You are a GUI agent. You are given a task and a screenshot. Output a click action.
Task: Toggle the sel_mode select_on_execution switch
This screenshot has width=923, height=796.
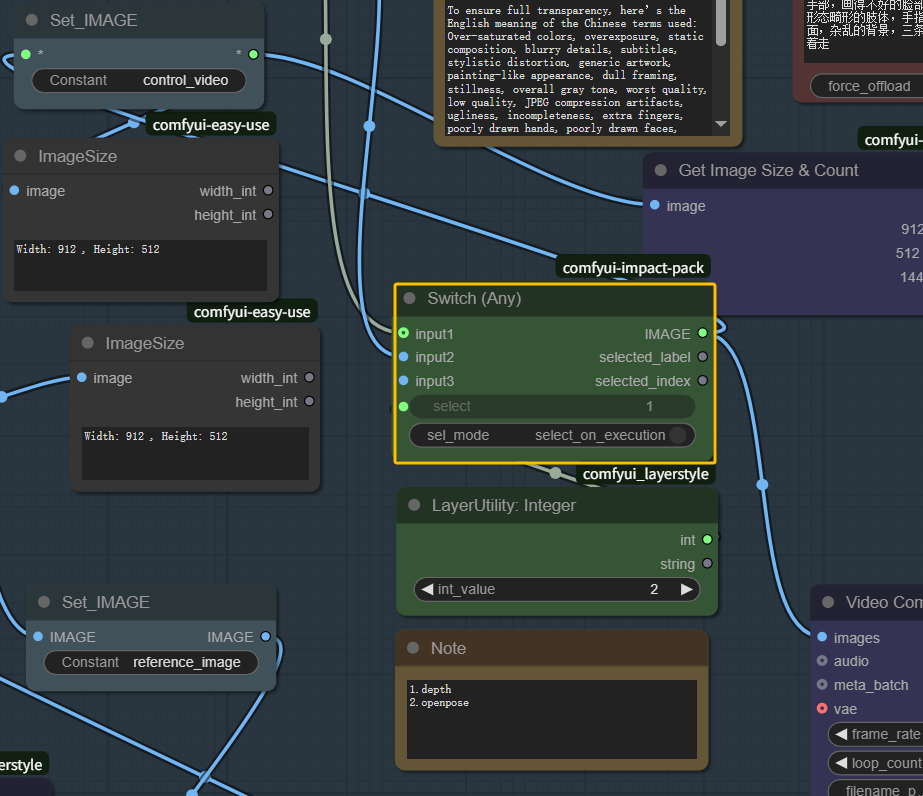[552, 435]
